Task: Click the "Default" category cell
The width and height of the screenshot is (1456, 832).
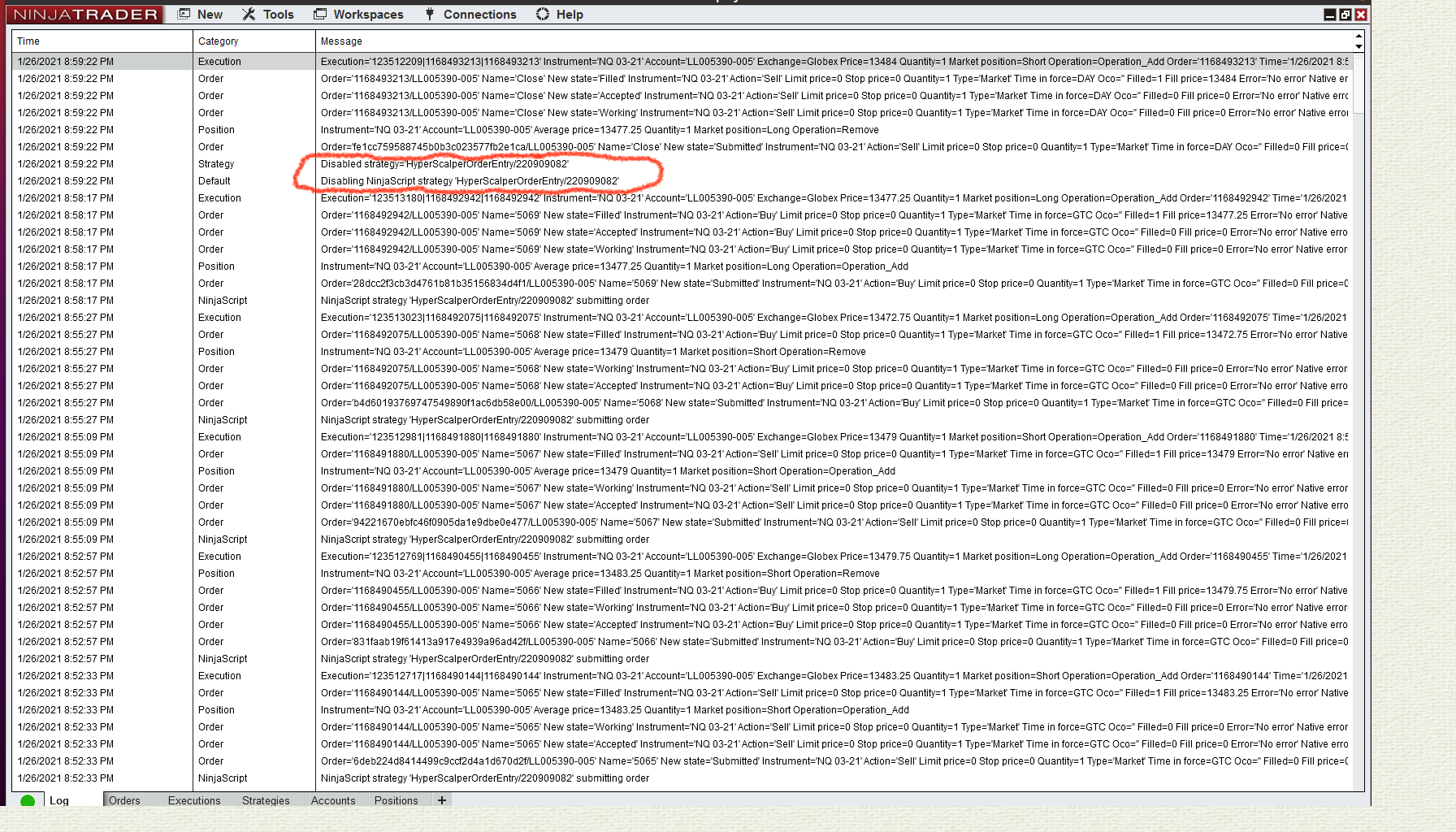Action: pos(214,181)
